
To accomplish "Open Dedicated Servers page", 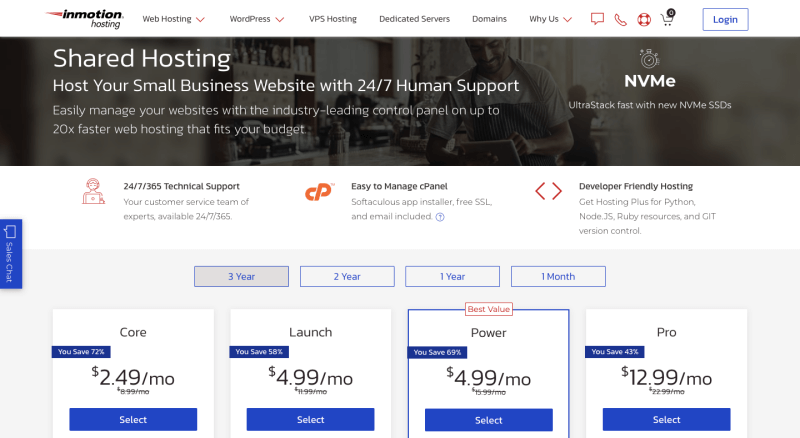I will point(414,19).
